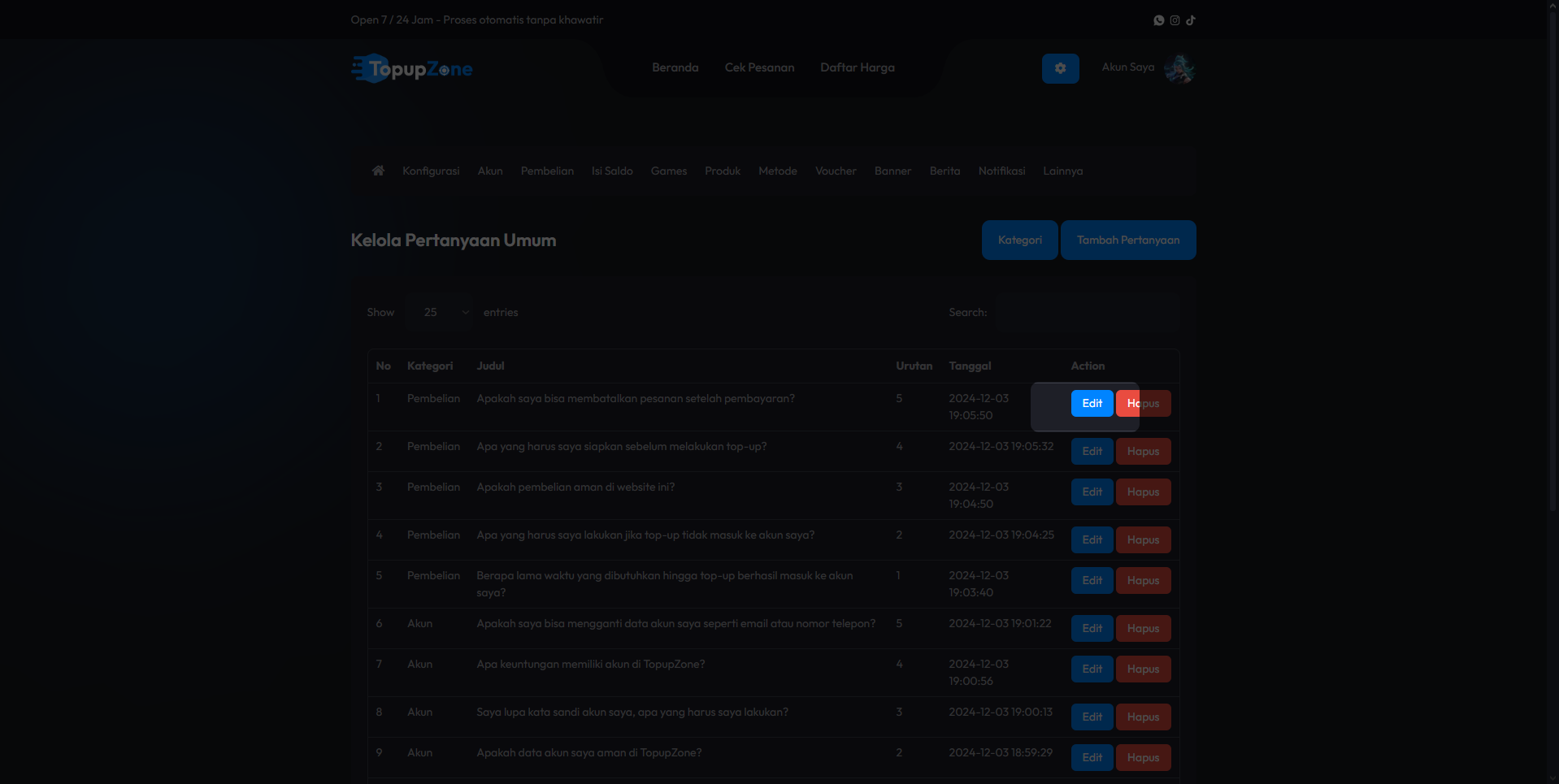Open the Lainnya admin menu
1559x784 pixels.
(1063, 171)
